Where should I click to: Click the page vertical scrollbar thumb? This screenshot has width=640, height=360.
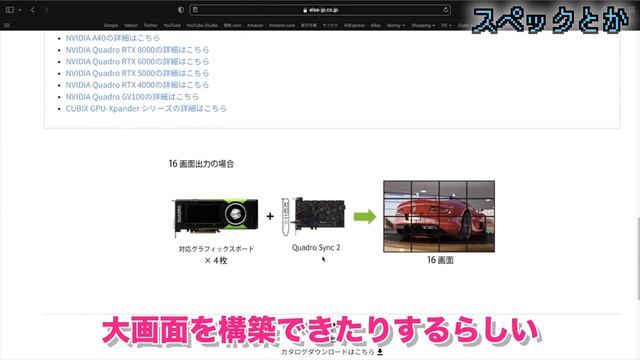tap(638, 258)
